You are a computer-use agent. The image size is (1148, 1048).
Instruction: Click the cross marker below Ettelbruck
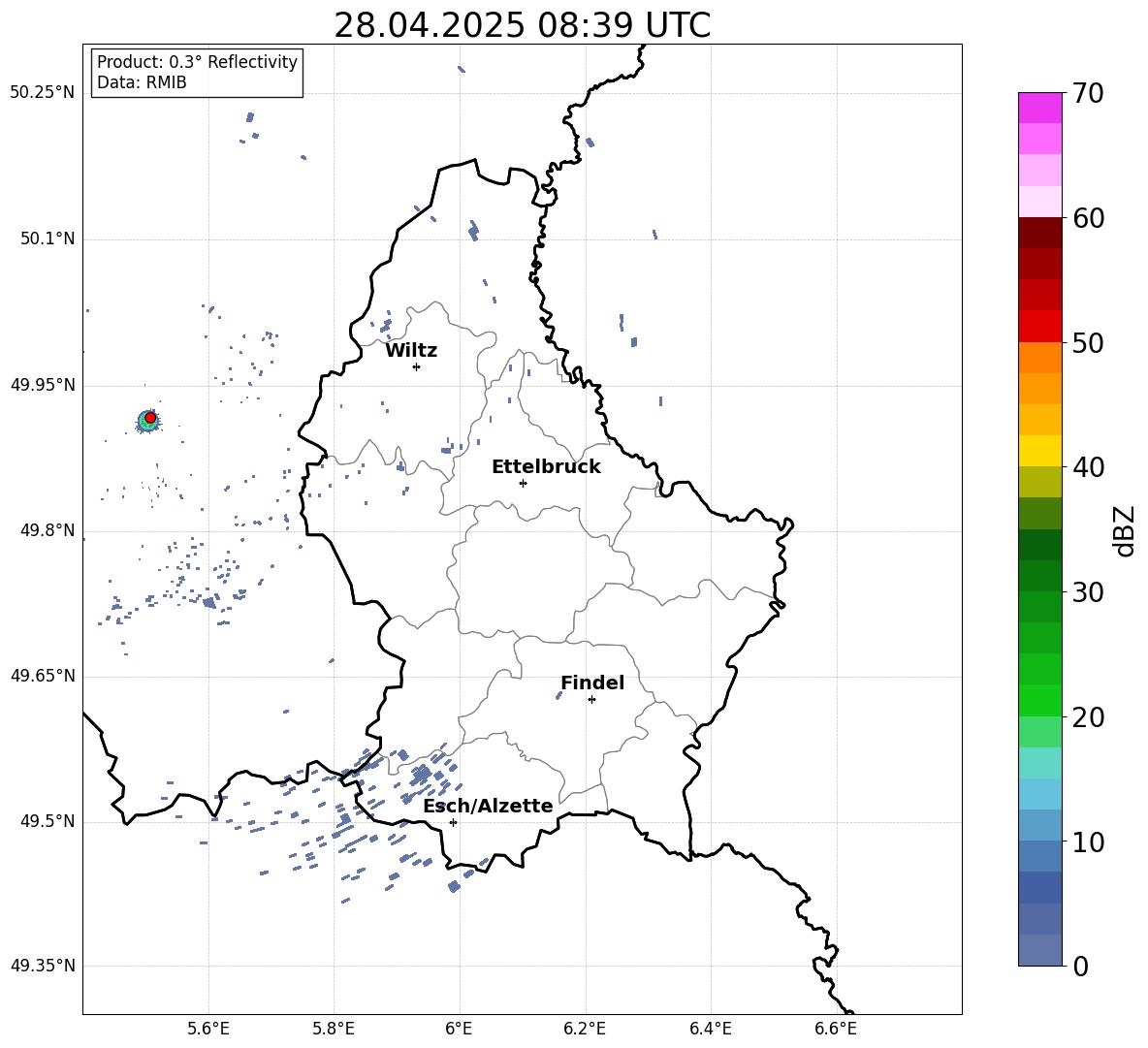[523, 483]
